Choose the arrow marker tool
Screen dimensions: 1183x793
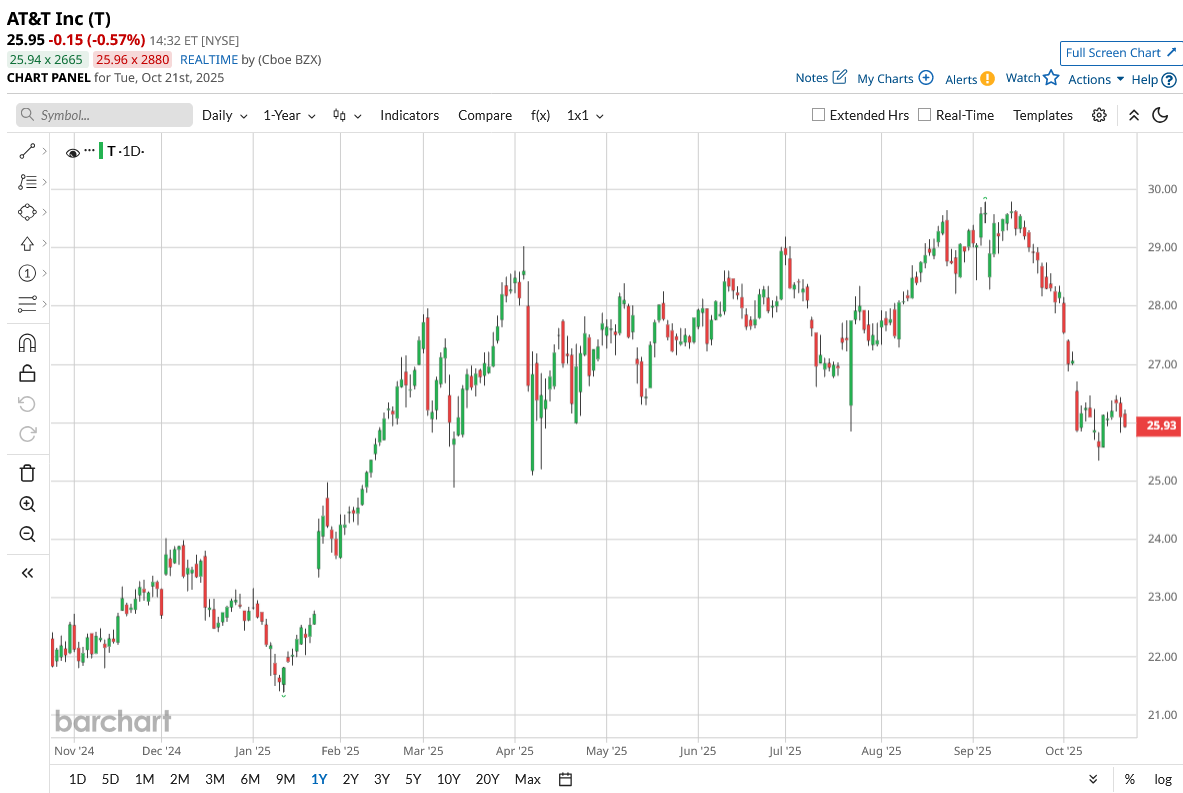click(x=27, y=244)
